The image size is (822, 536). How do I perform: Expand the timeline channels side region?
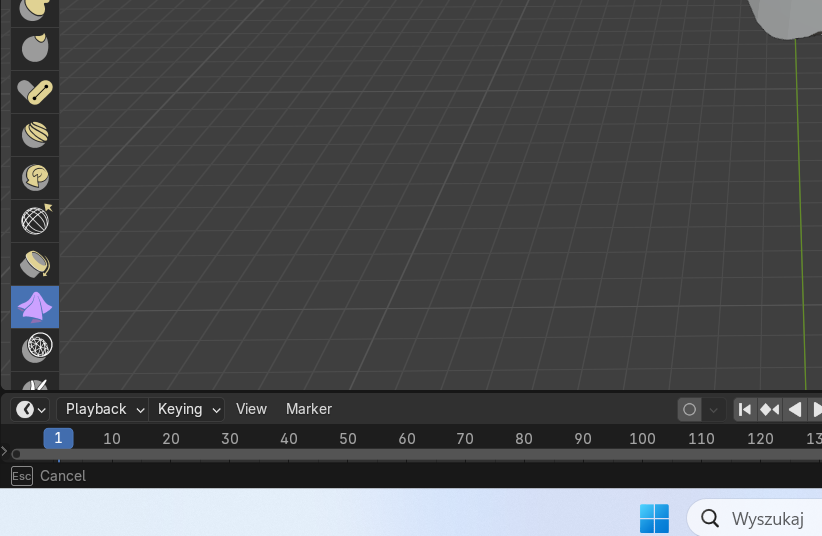pos(4,451)
